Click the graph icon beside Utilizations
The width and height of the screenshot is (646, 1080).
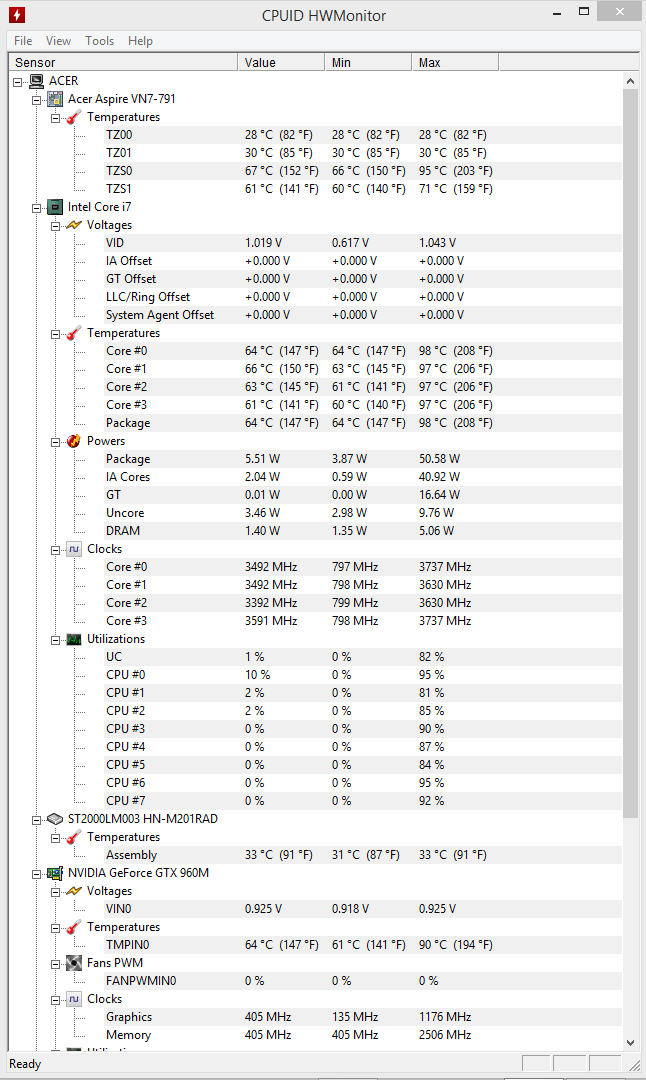[74, 639]
